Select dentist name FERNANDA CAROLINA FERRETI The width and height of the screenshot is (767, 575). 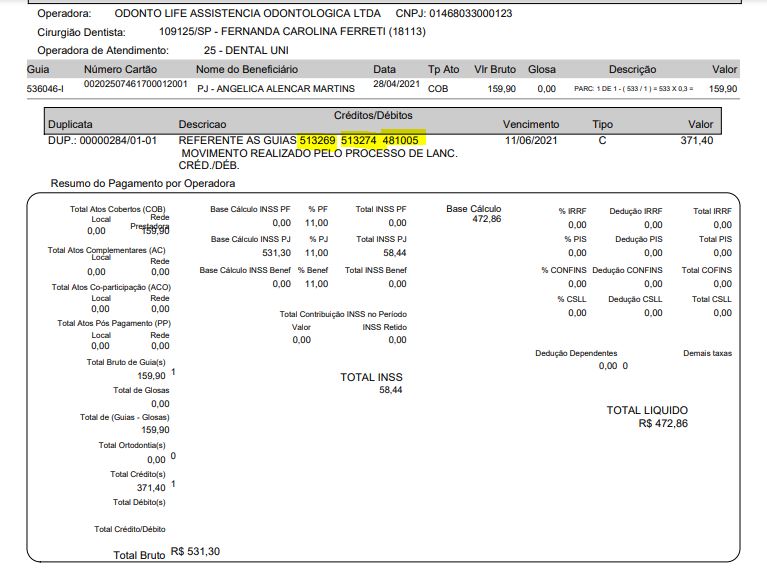[303, 31]
